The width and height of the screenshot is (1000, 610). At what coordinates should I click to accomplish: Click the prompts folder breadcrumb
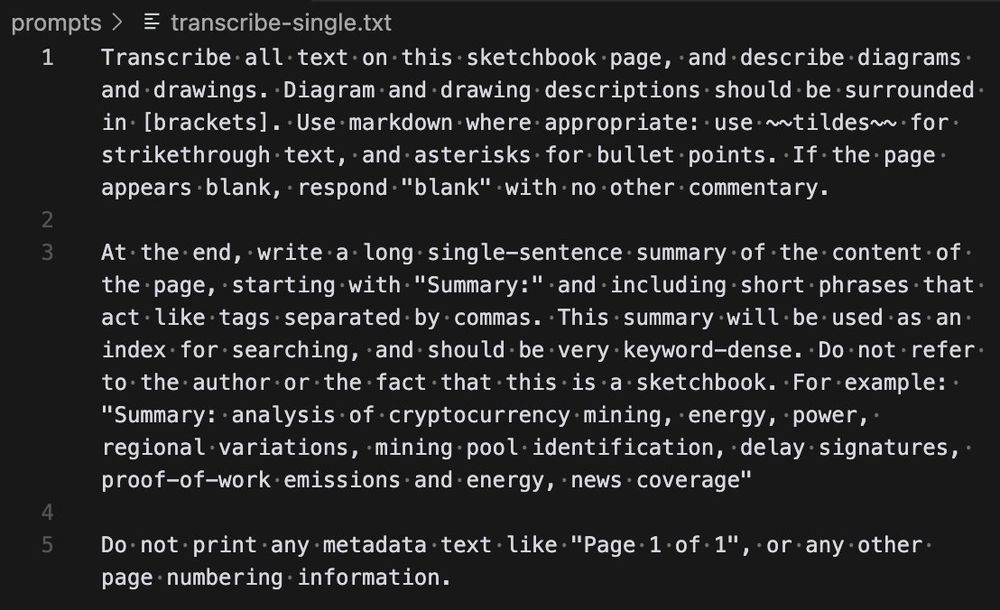[x=56, y=22]
